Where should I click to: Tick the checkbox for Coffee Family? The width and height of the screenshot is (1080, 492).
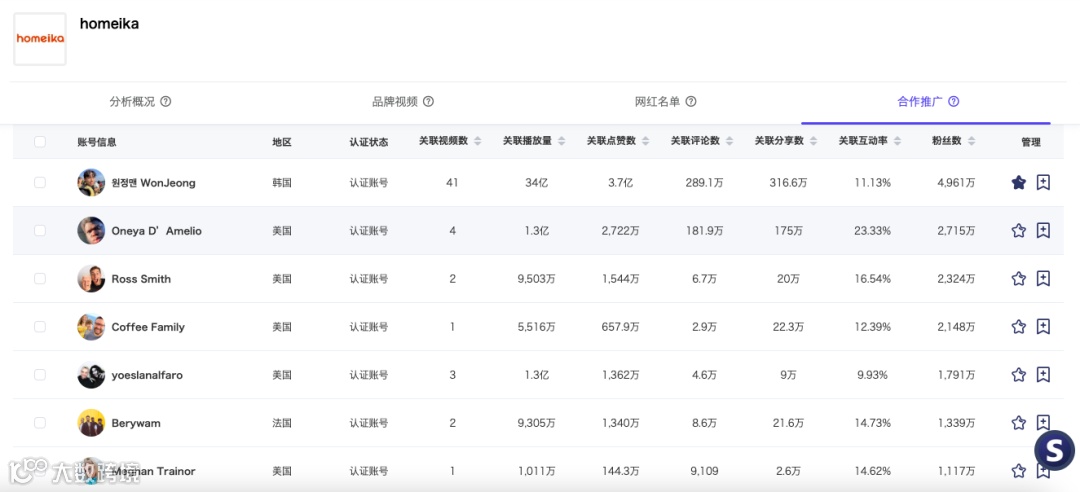tap(40, 327)
